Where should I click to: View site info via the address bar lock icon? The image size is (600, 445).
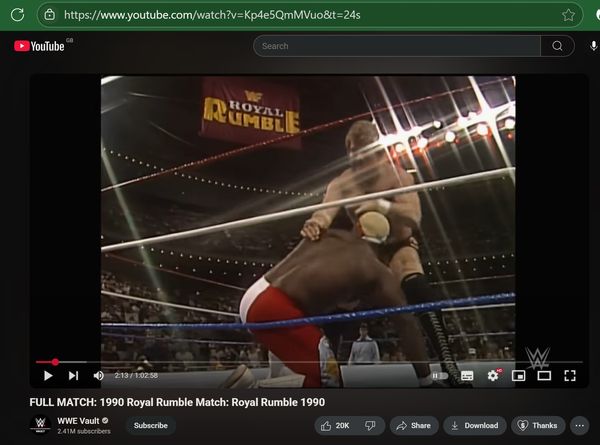point(50,15)
